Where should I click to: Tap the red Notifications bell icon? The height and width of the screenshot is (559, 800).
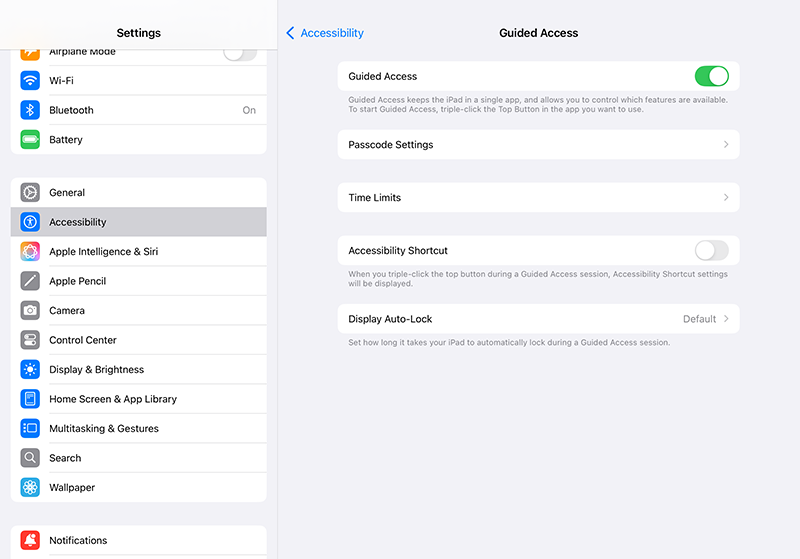click(x=30, y=540)
